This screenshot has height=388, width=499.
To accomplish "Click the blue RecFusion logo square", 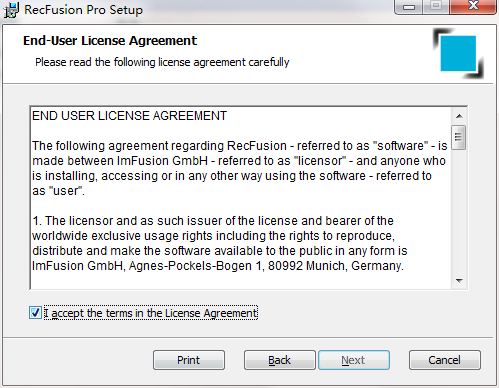I will tap(458, 53).
